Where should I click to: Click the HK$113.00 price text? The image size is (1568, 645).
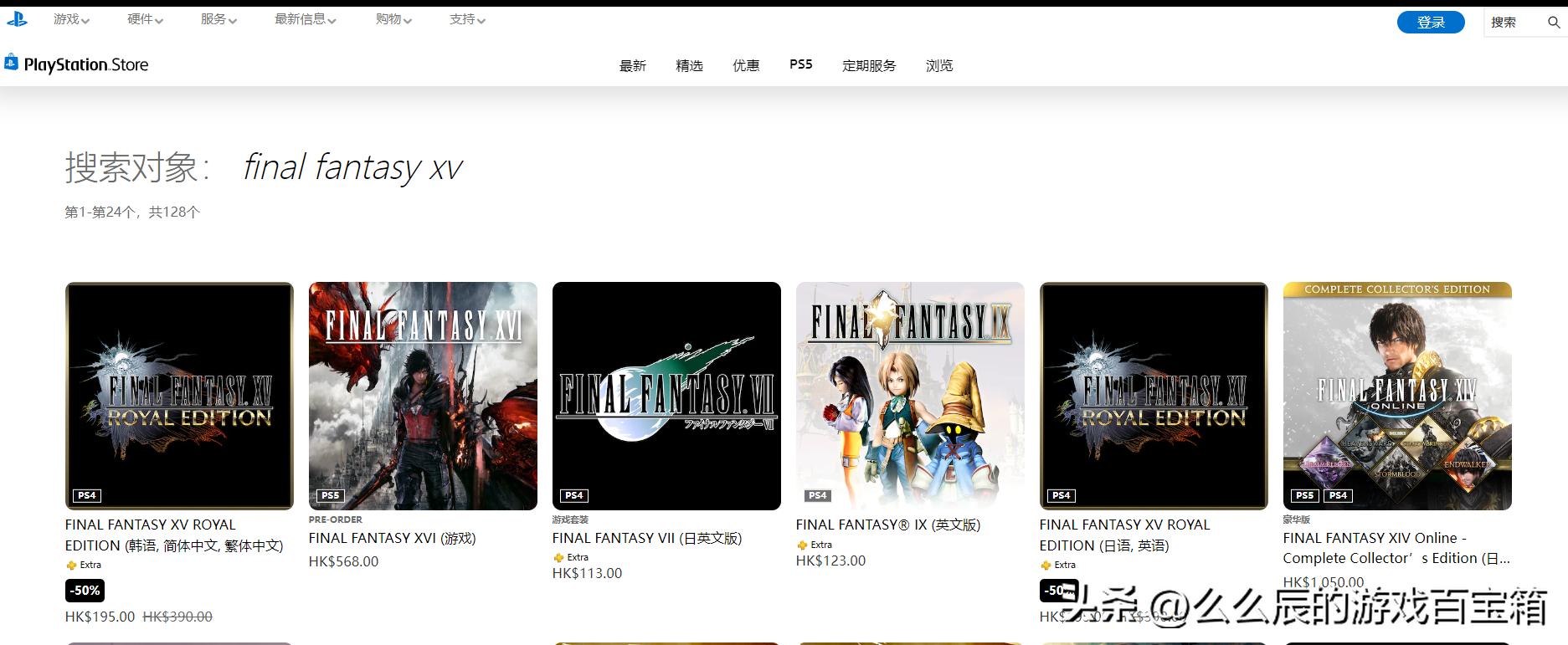[587, 573]
